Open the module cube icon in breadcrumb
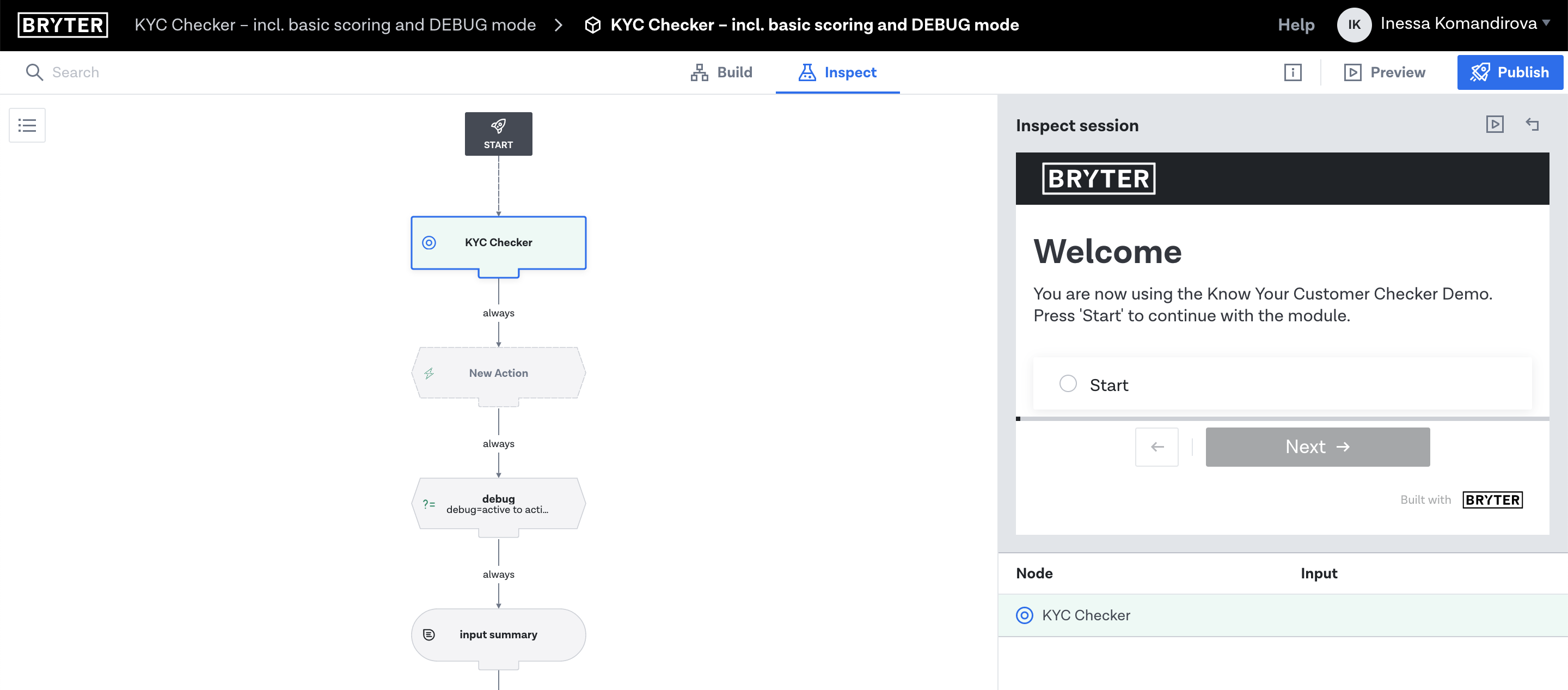The width and height of the screenshot is (1568, 690). click(592, 25)
